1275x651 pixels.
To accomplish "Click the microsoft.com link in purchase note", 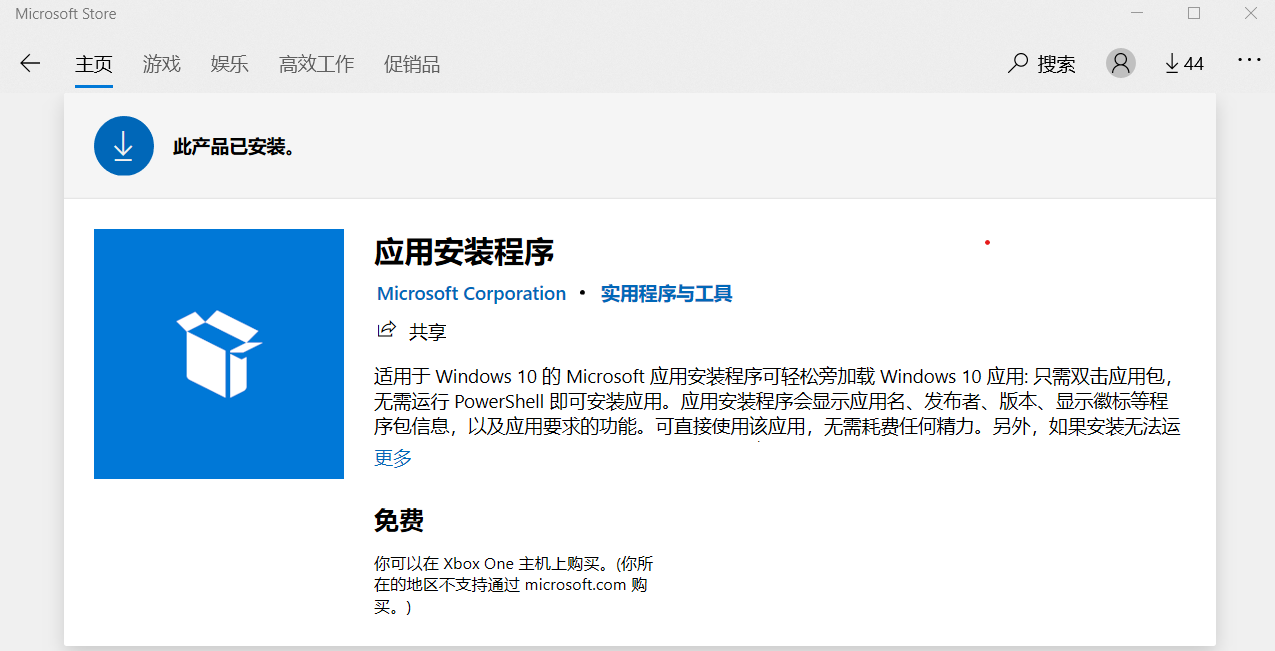I will coord(575,585).
